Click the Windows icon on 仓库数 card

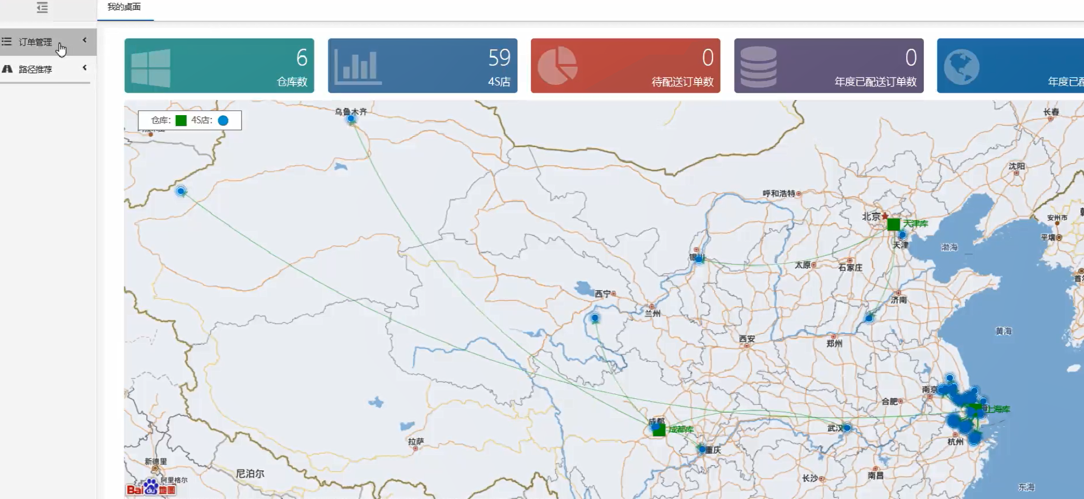pyautogui.click(x=151, y=67)
